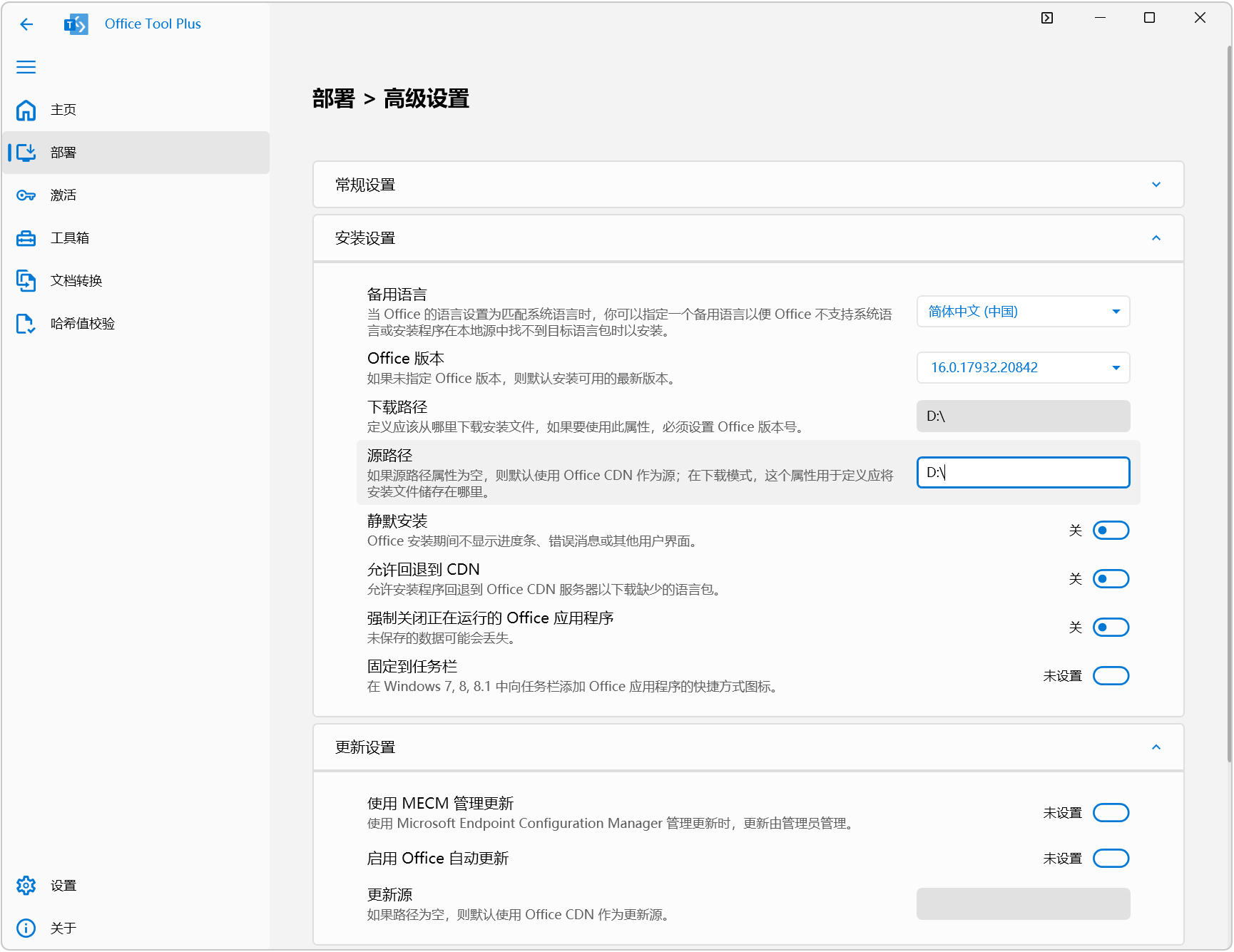Click the 源路径 input field
Screen dimensions: 1234x952
tap(1024, 473)
